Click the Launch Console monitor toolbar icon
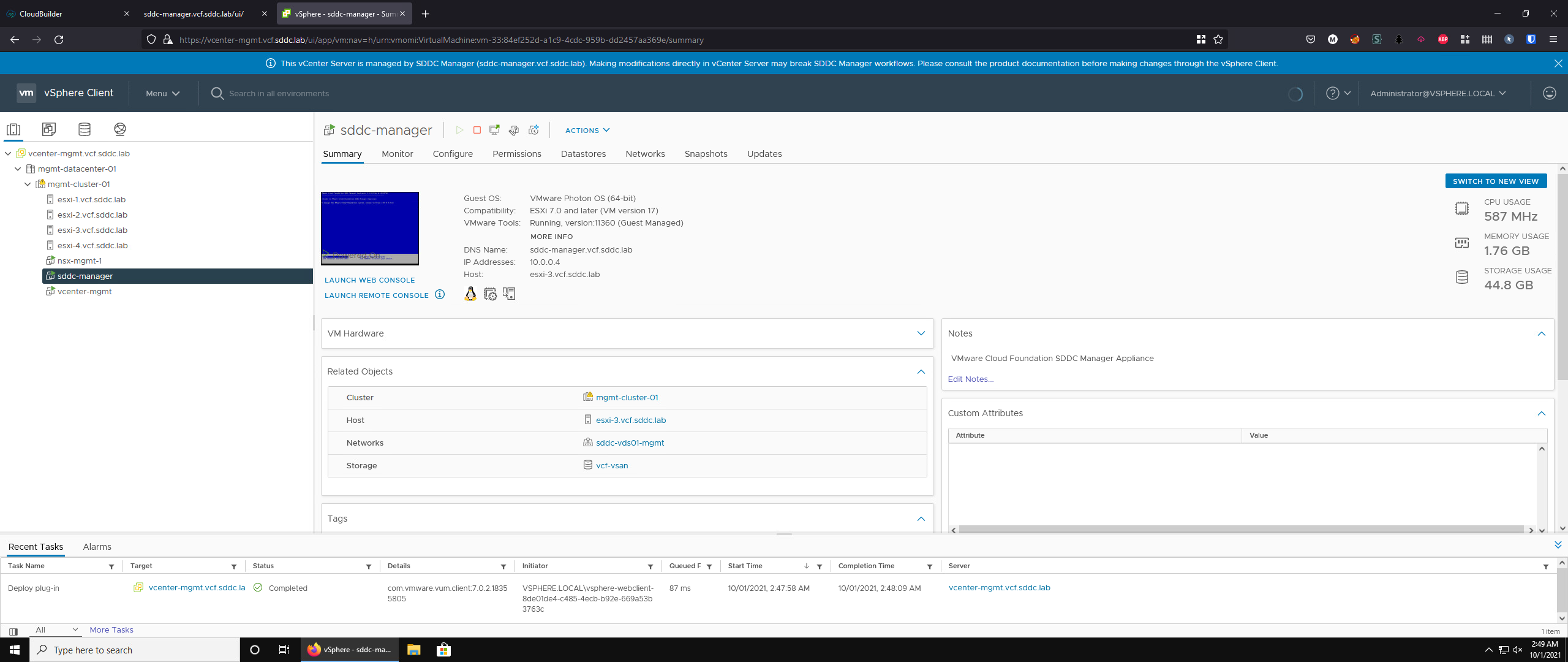Viewport: 1568px width, 662px height. coord(495,130)
